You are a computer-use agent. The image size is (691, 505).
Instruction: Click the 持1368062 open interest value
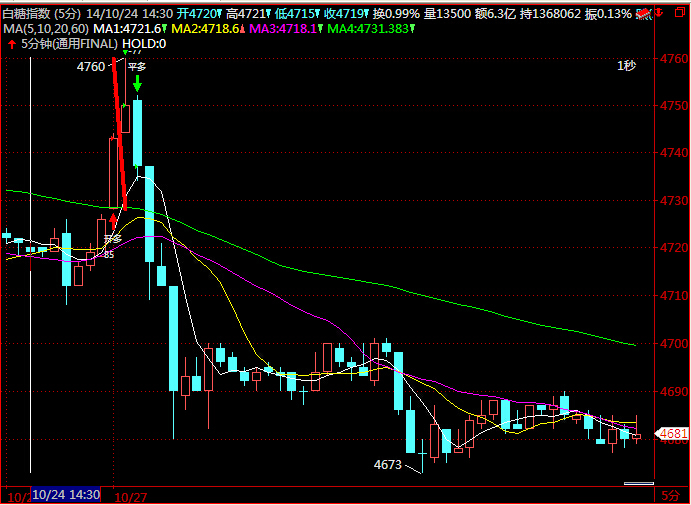550,14
